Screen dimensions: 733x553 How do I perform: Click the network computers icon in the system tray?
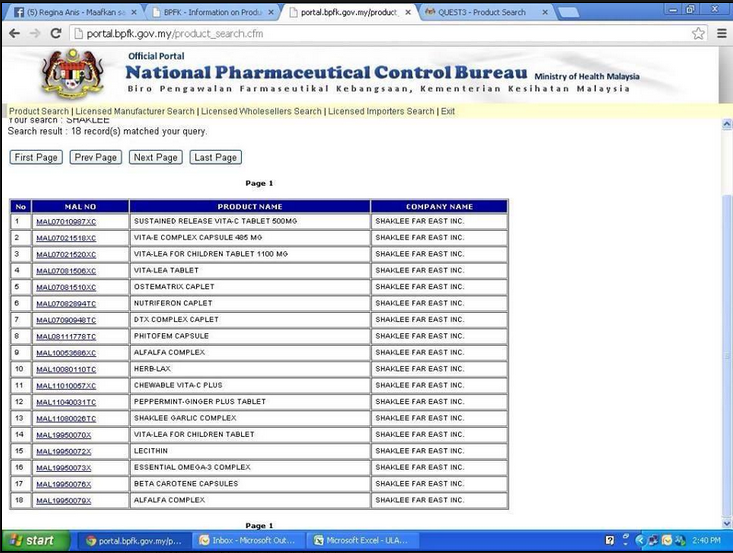point(653,541)
